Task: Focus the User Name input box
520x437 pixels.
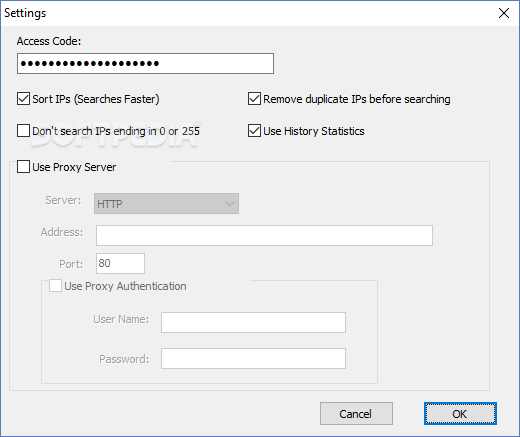Action: [253, 323]
